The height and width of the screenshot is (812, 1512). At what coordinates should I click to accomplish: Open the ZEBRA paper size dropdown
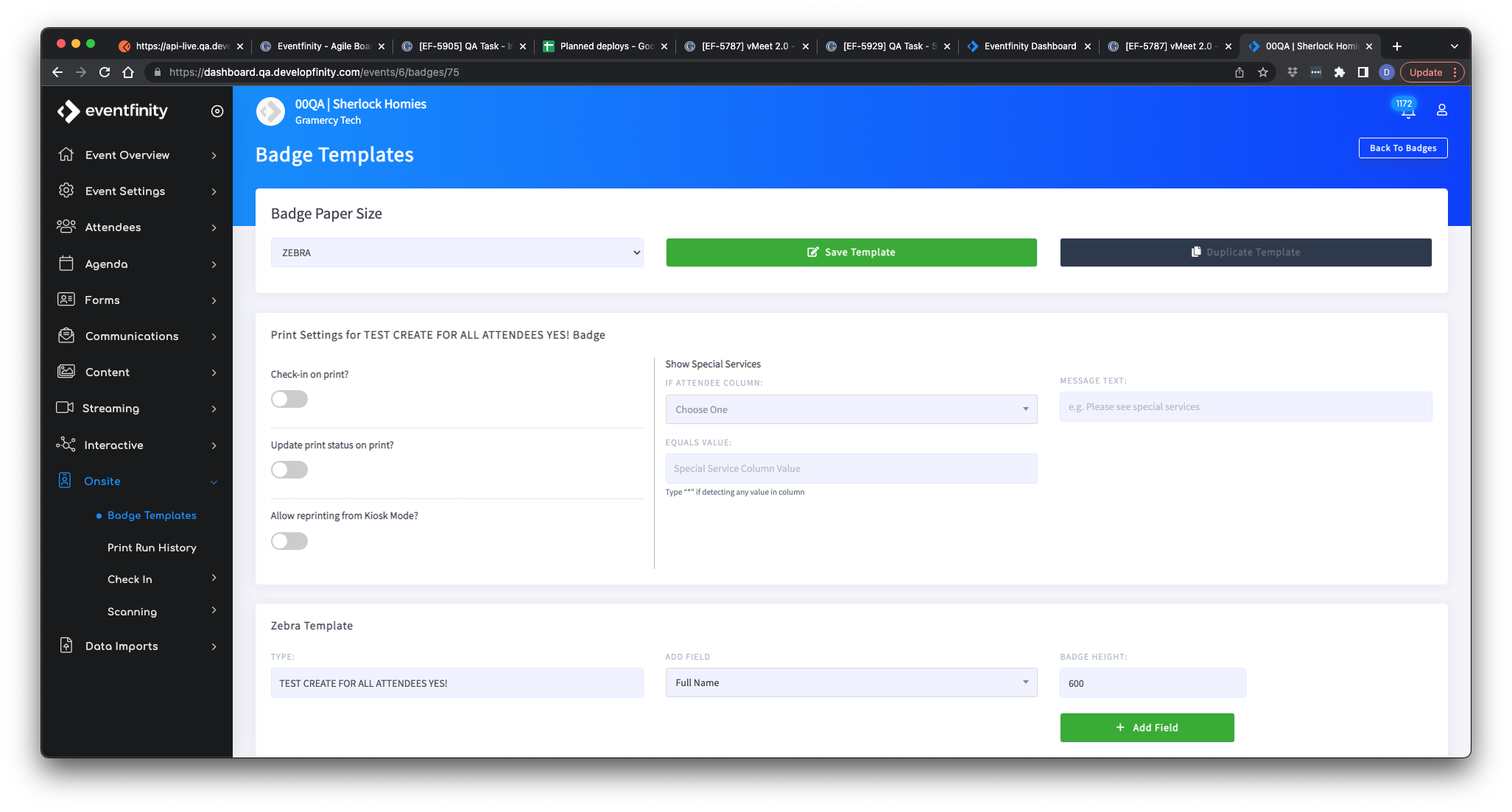click(x=457, y=253)
